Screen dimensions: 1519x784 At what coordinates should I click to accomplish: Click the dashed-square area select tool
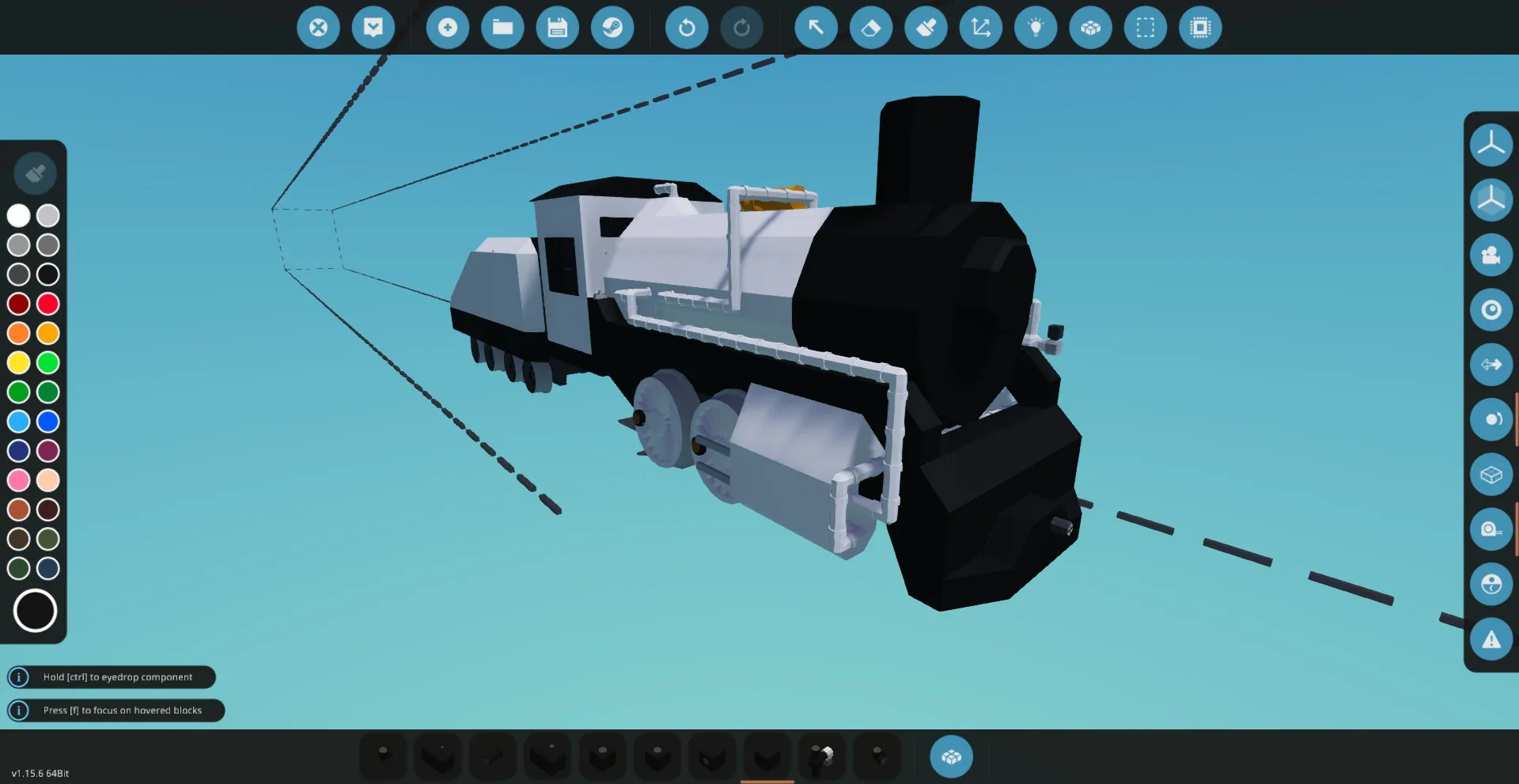[1145, 28]
